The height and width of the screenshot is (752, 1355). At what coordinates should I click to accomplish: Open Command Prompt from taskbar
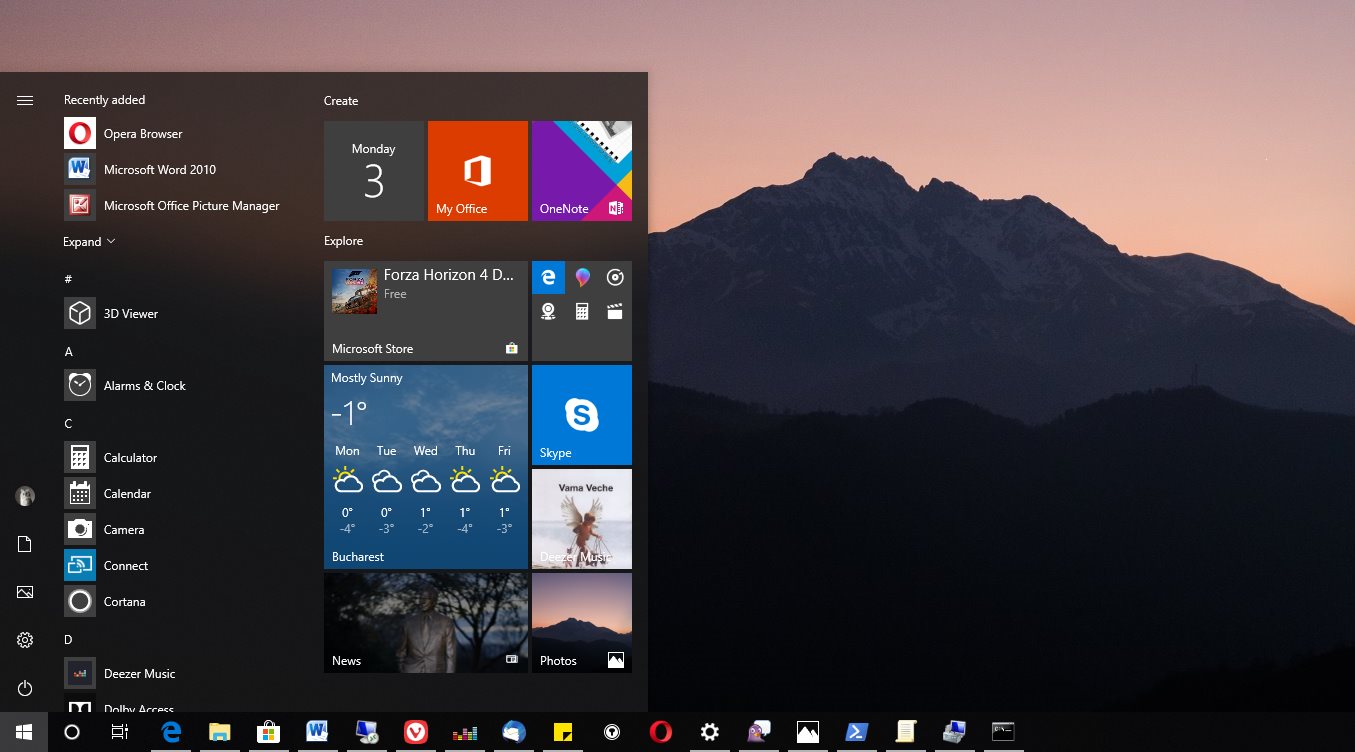pos(1004,732)
